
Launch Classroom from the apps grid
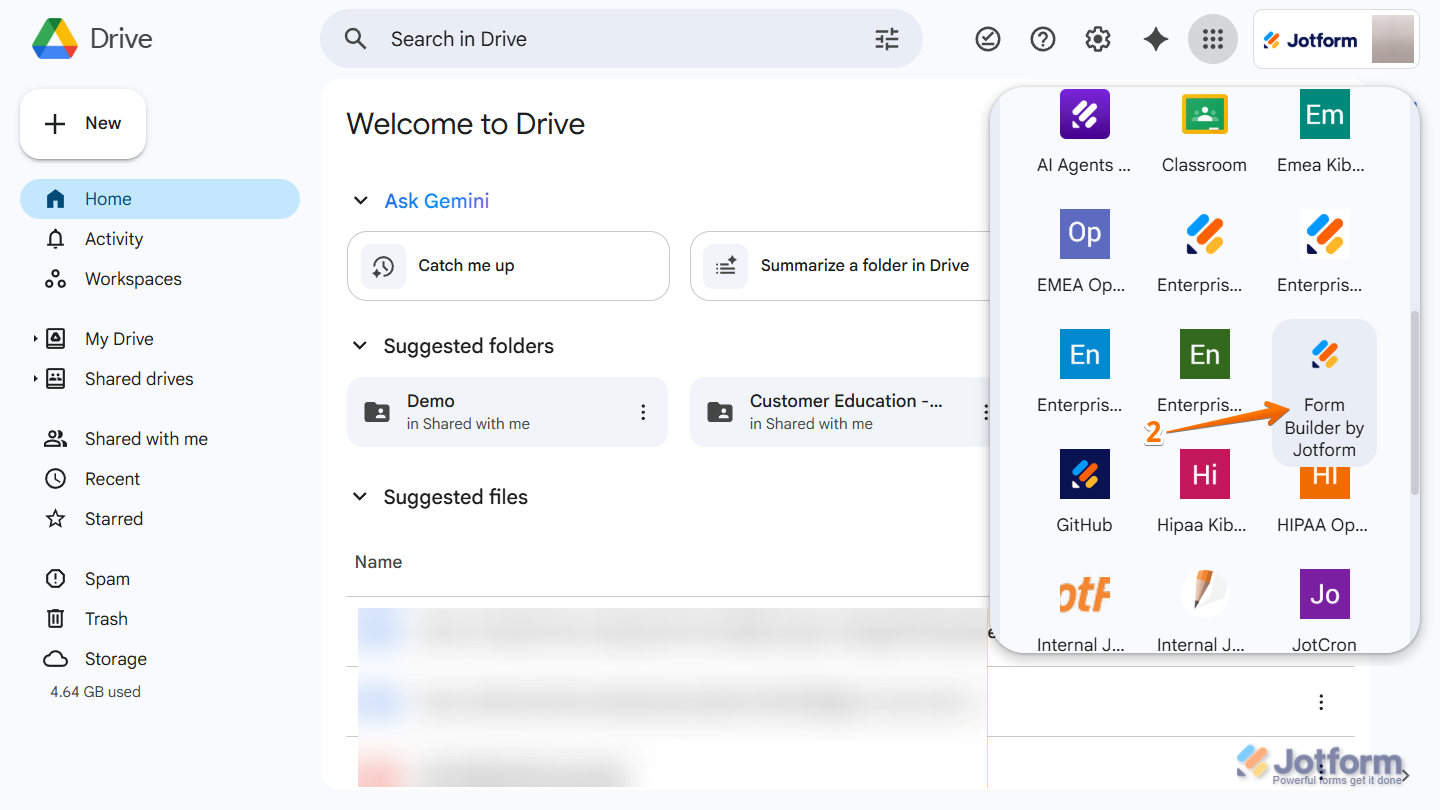pyautogui.click(x=1204, y=133)
